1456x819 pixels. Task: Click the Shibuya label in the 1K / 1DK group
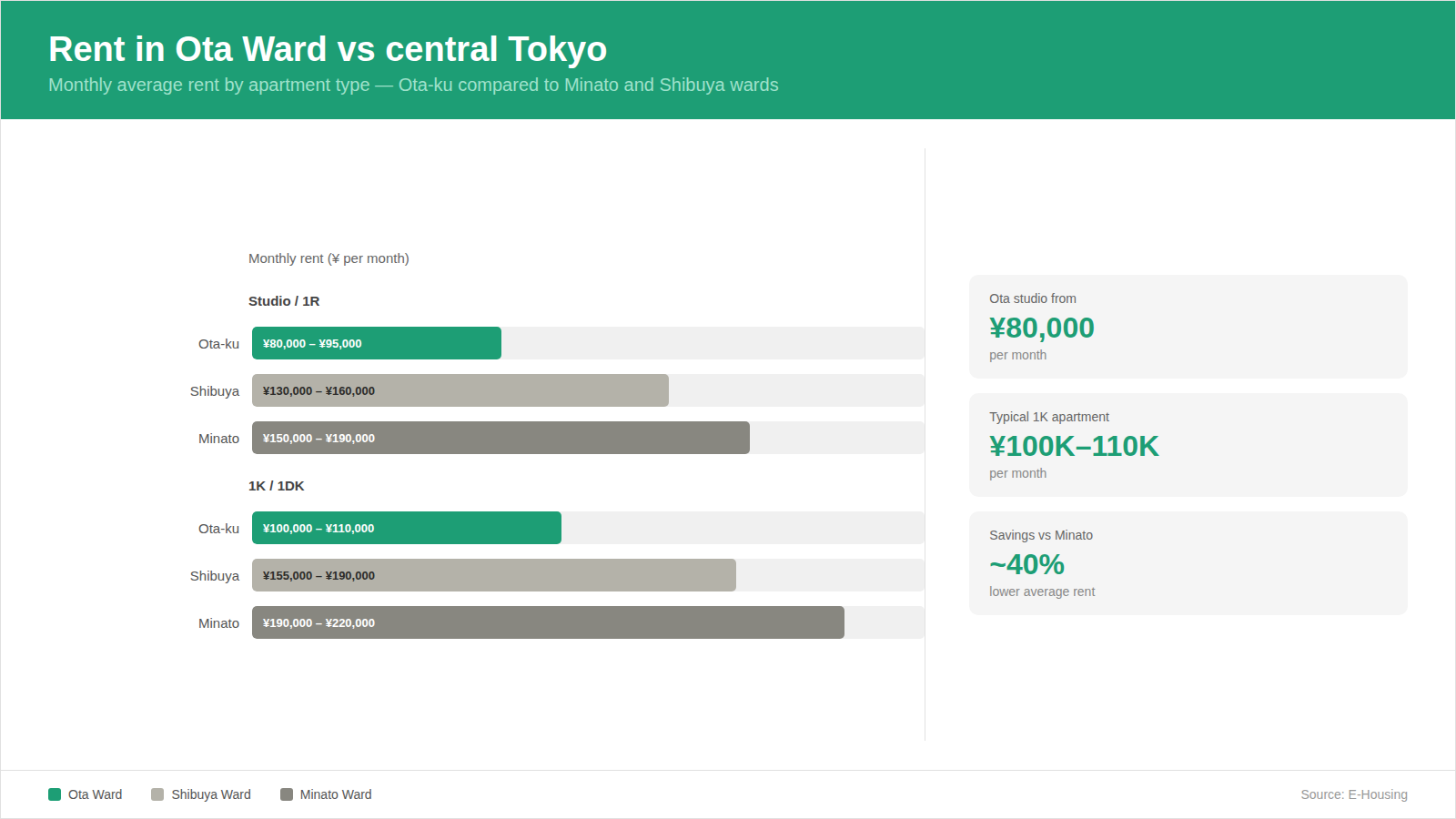[x=215, y=576]
